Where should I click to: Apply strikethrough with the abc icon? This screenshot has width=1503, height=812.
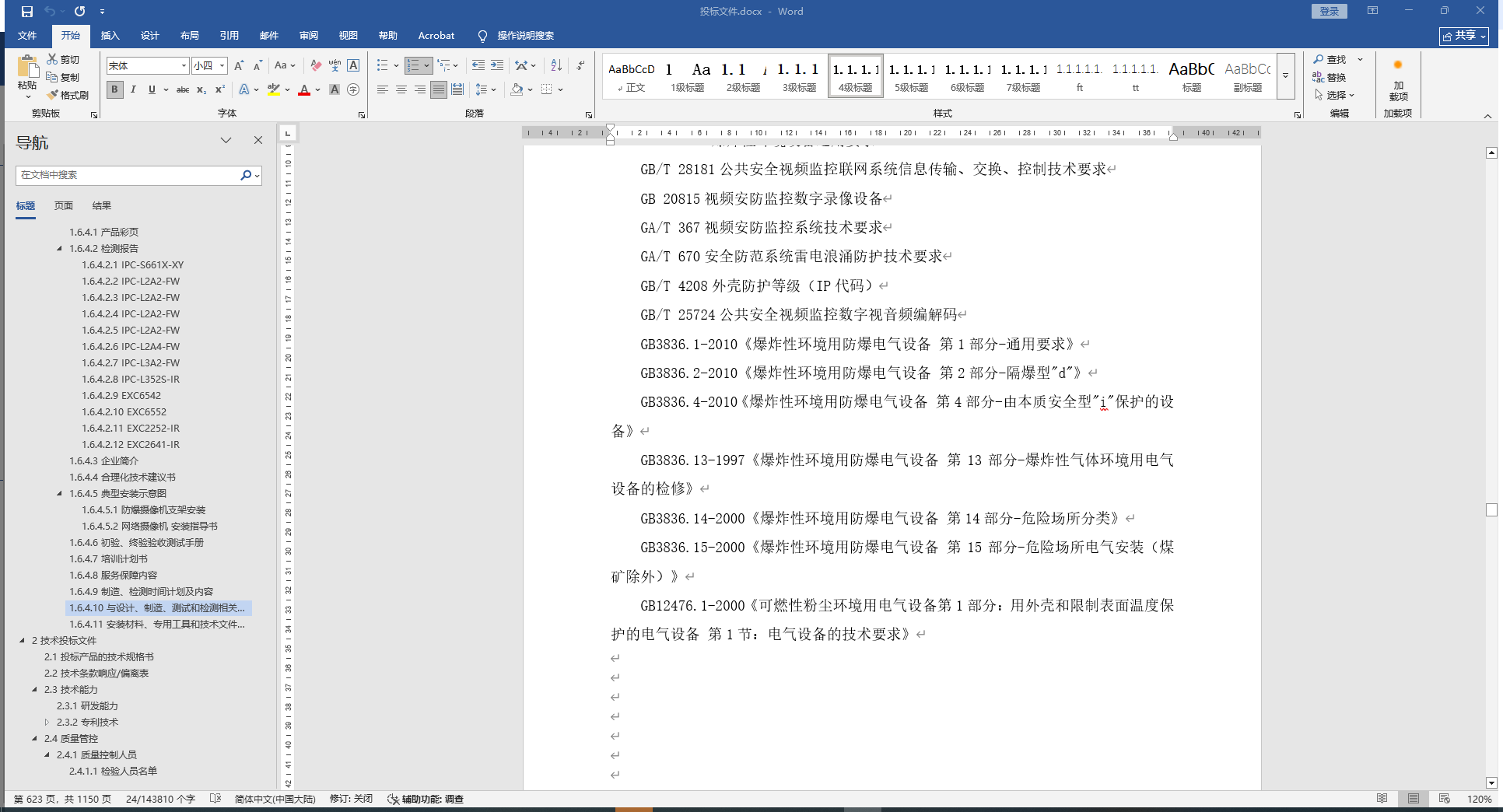(x=183, y=89)
